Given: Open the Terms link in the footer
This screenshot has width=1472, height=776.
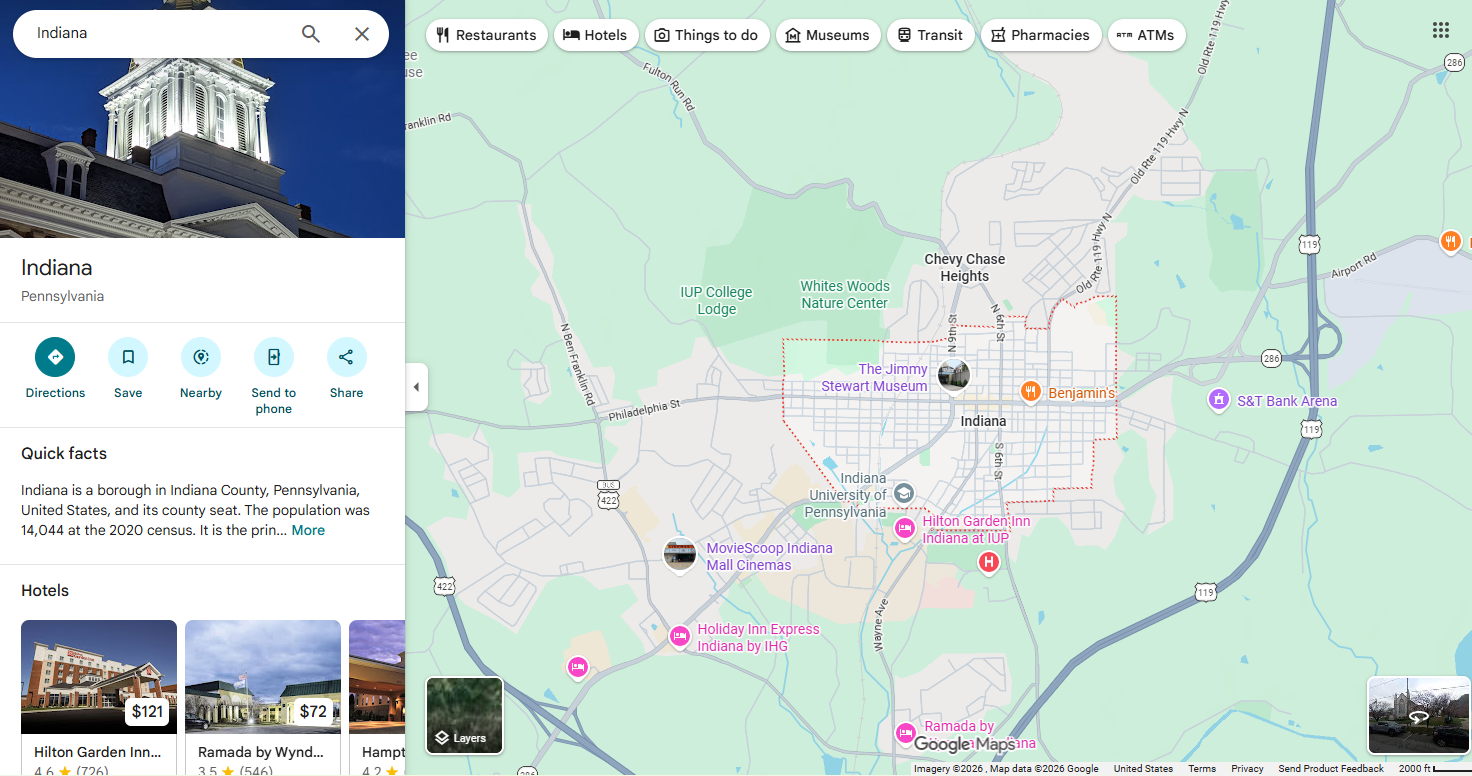Looking at the screenshot, I should 1202,769.
